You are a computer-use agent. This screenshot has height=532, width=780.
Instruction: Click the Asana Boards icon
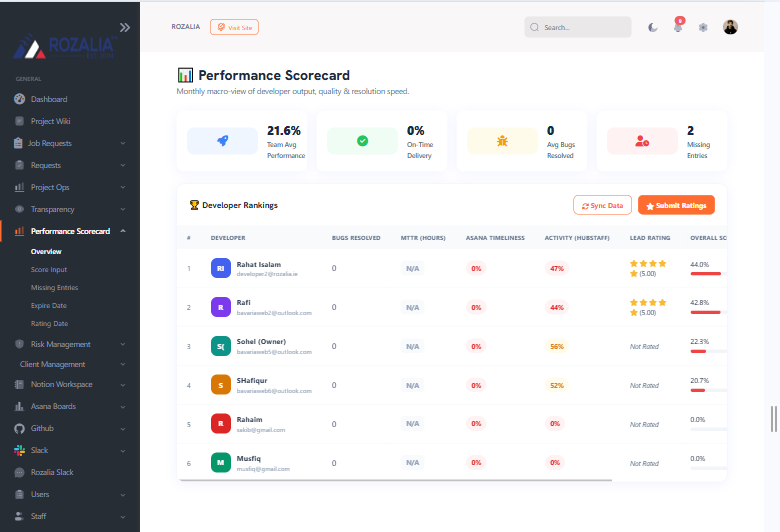pos(19,406)
